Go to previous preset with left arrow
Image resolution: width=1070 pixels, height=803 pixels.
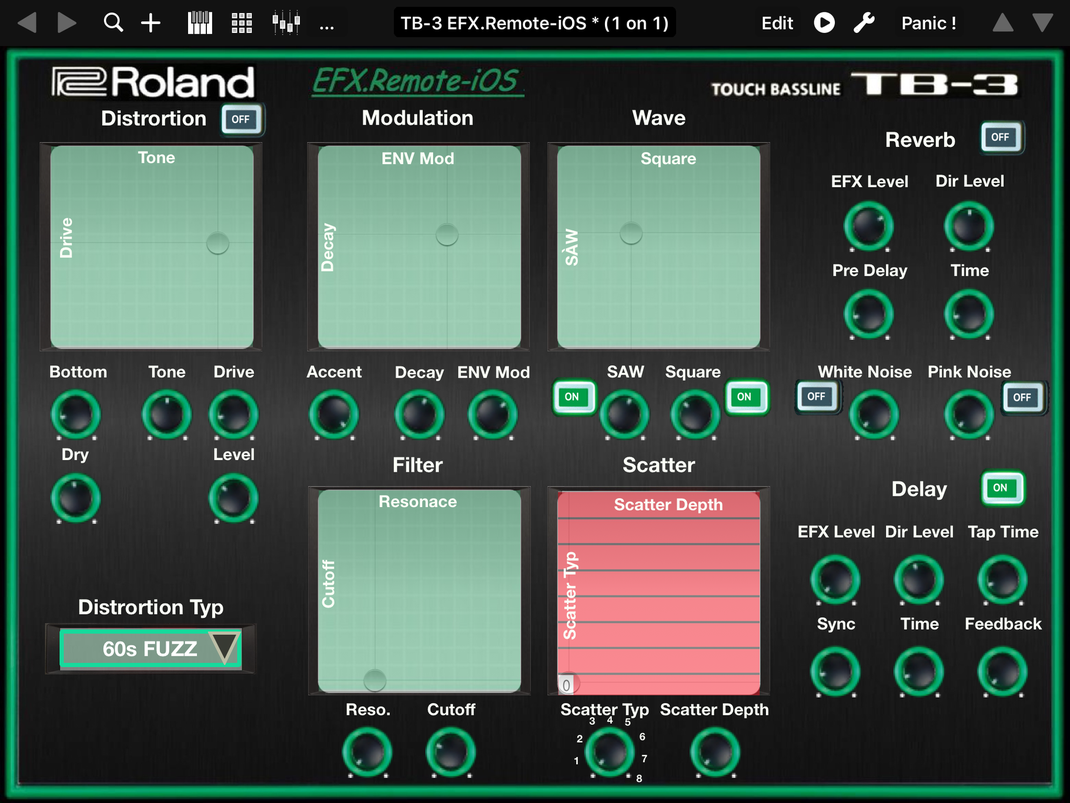(27, 23)
